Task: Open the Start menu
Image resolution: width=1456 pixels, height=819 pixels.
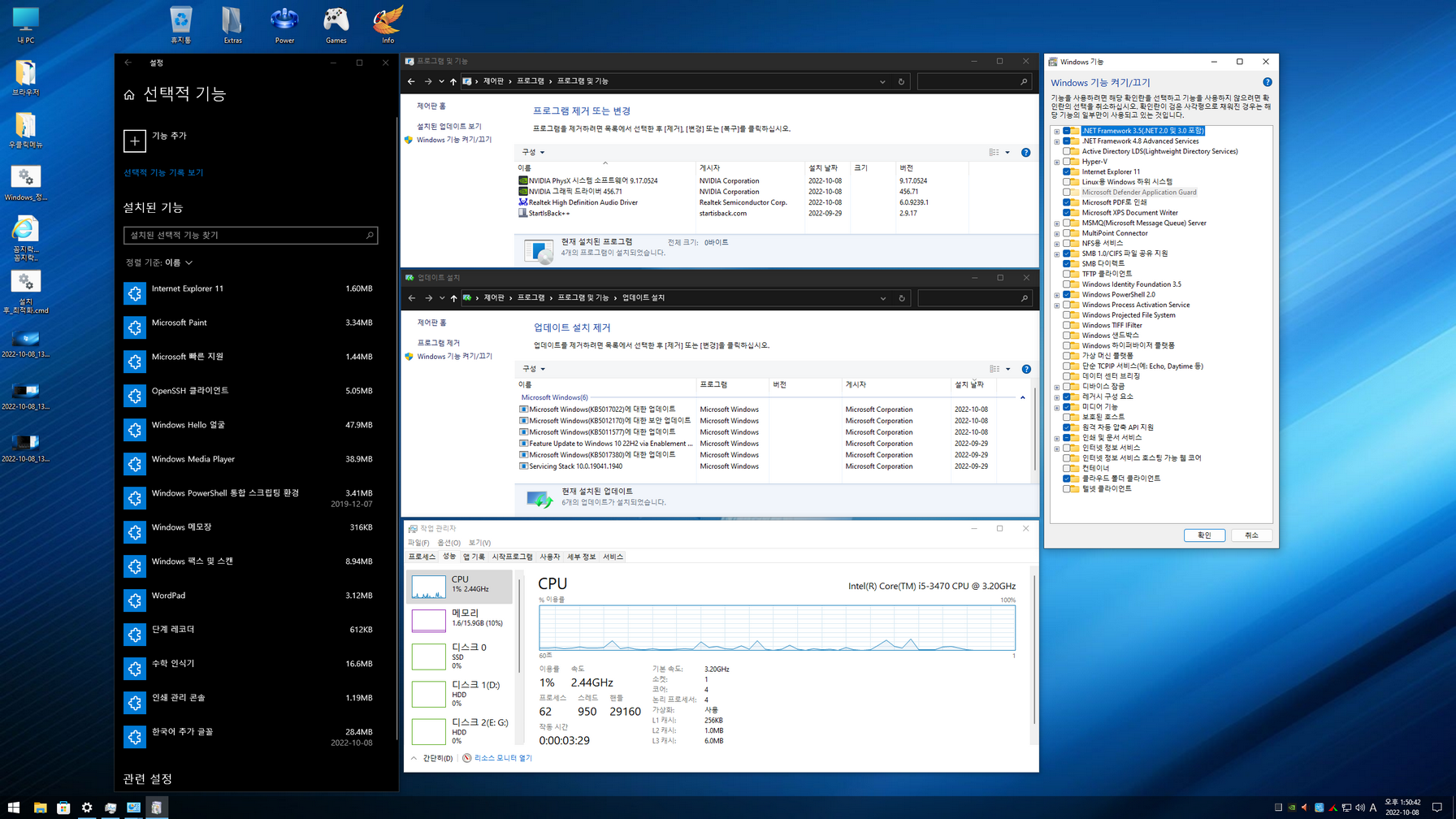Action: pos(13,808)
